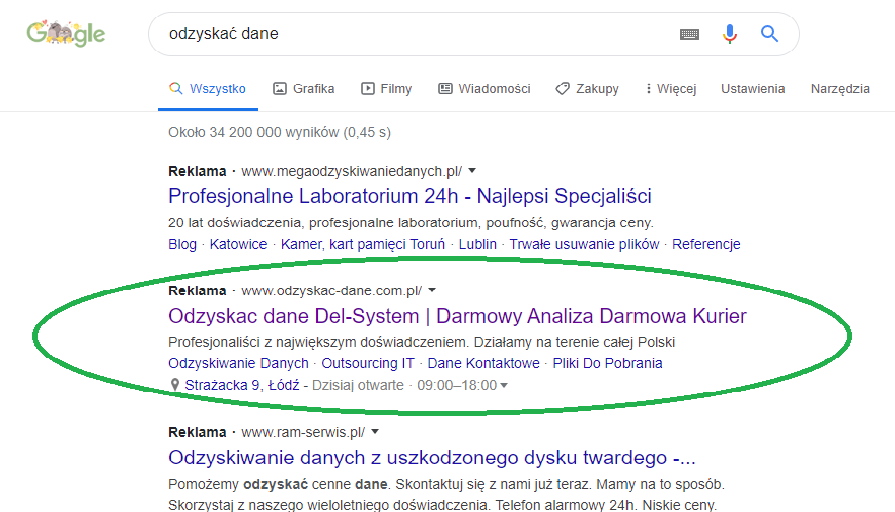Image resolution: width=895 pixels, height=512 pixels.
Task: Open Dane Kontaktowe sitelink
Action: (x=483, y=364)
